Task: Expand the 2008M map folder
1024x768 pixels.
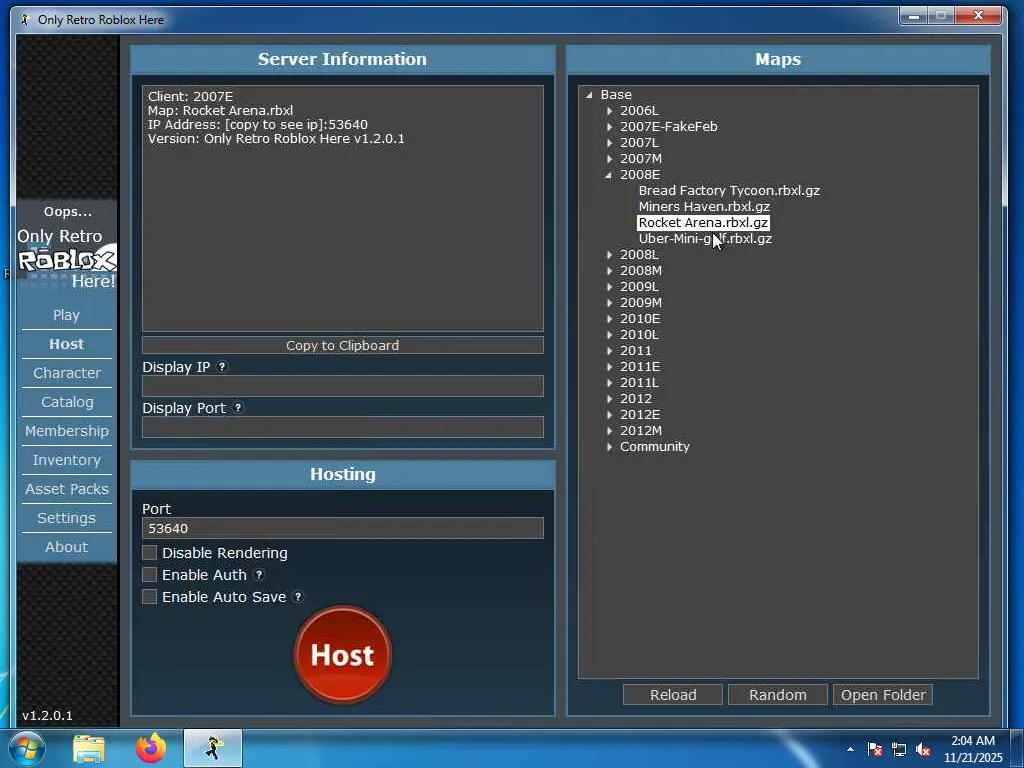Action: coord(609,271)
